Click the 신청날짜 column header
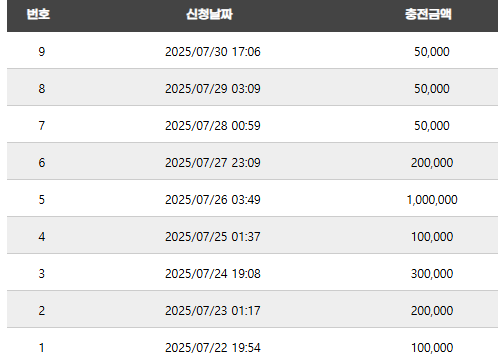The image size is (498, 364). tap(209, 14)
